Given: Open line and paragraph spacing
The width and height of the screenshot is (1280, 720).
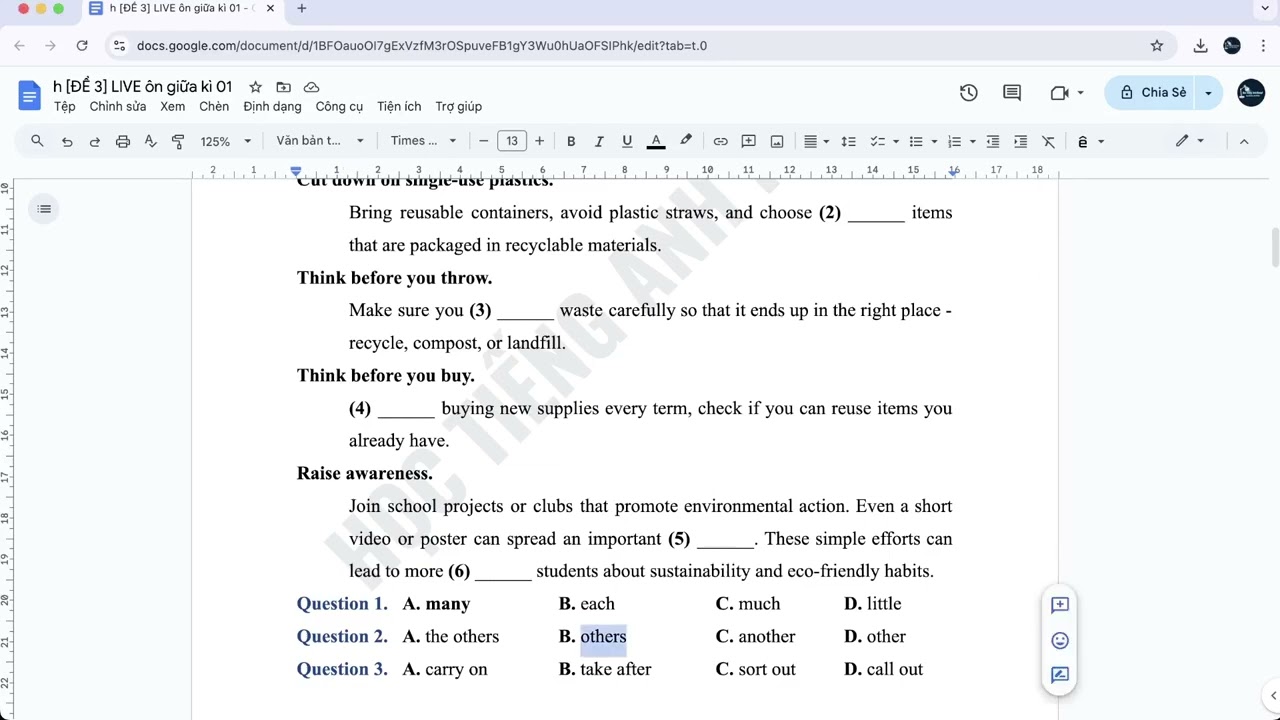Looking at the screenshot, I should (x=848, y=141).
